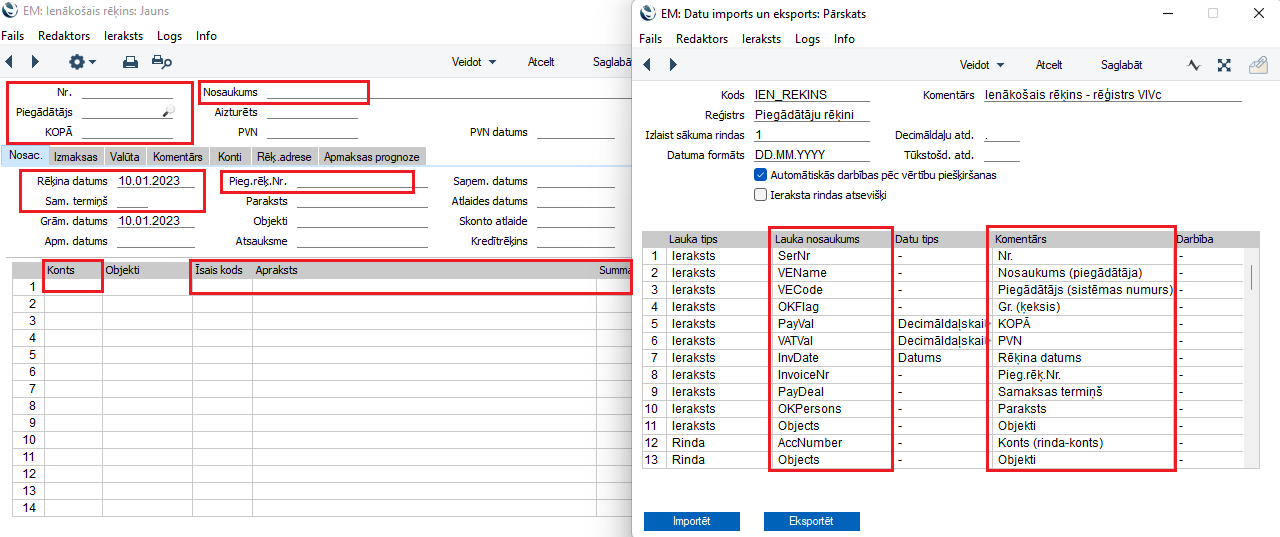Click the print icon in invoice toolbar
Viewport: 1280px width, 537px height.
pyautogui.click(x=130, y=62)
